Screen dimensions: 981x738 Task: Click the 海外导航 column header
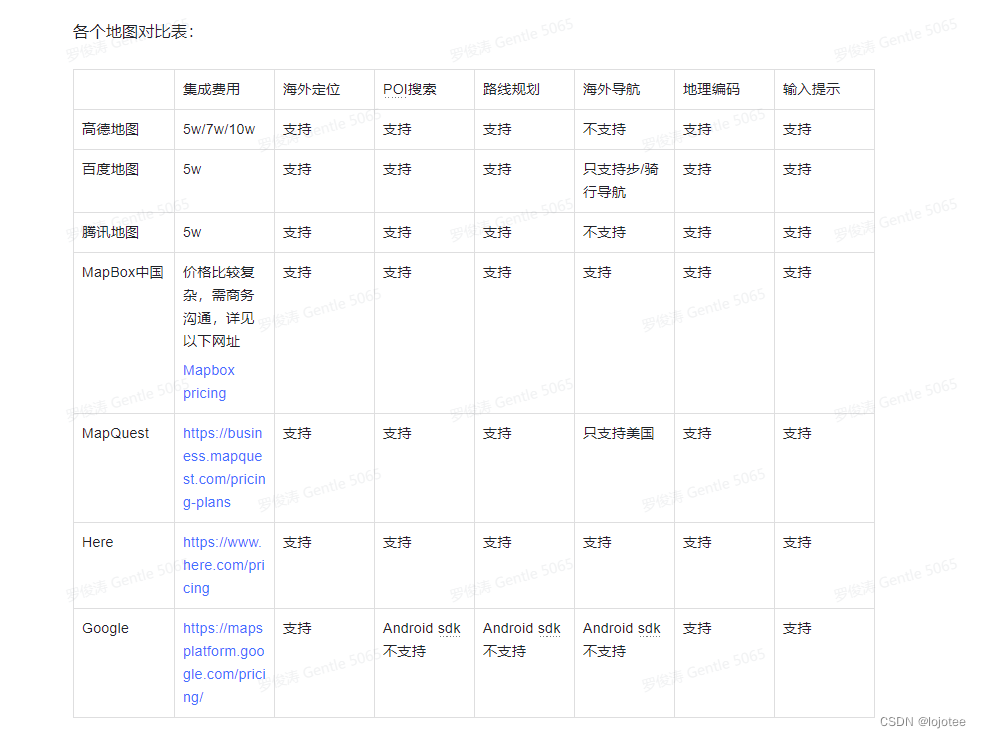(611, 89)
